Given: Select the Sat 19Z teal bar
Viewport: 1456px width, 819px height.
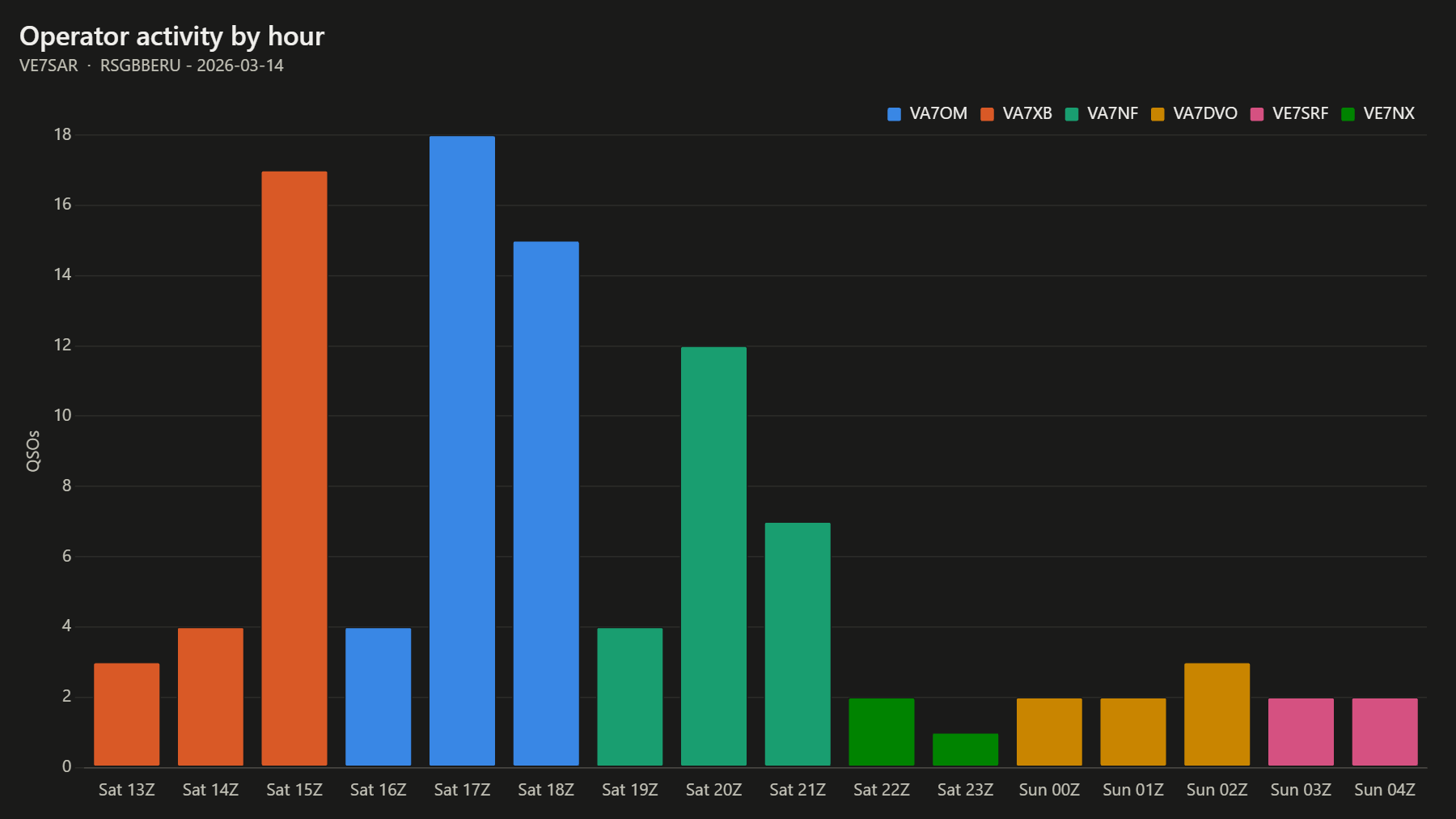Looking at the screenshot, I should (x=630, y=697).
